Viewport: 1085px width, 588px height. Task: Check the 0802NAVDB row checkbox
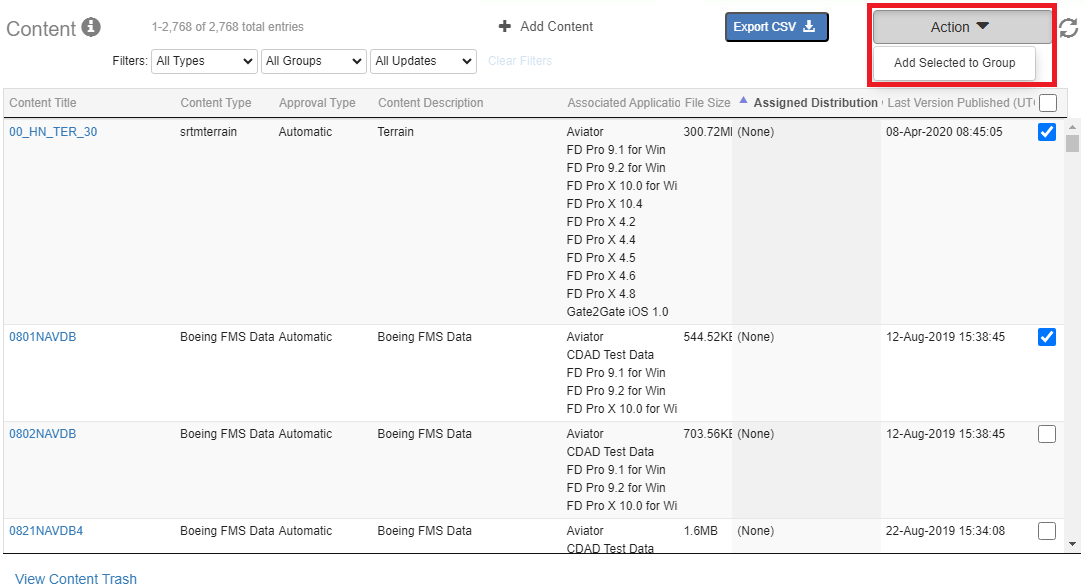tap(1047, 434)
